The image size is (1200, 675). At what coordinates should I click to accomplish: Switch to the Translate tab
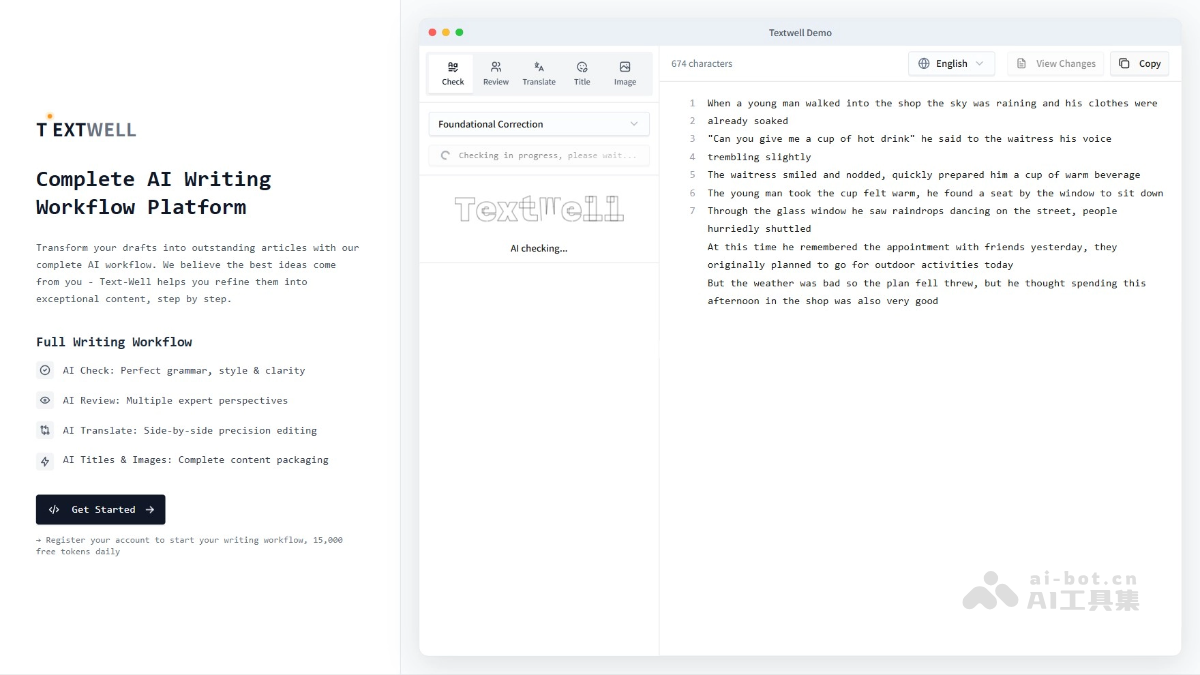[x=539, y=72]
